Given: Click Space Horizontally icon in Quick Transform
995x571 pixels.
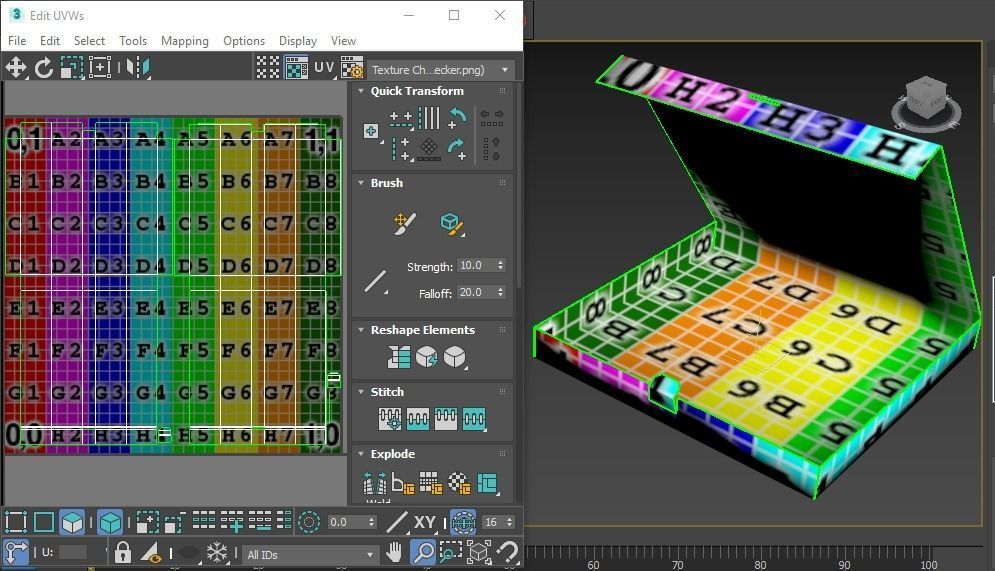Looking at the screenshot, I should coord(492,118).
